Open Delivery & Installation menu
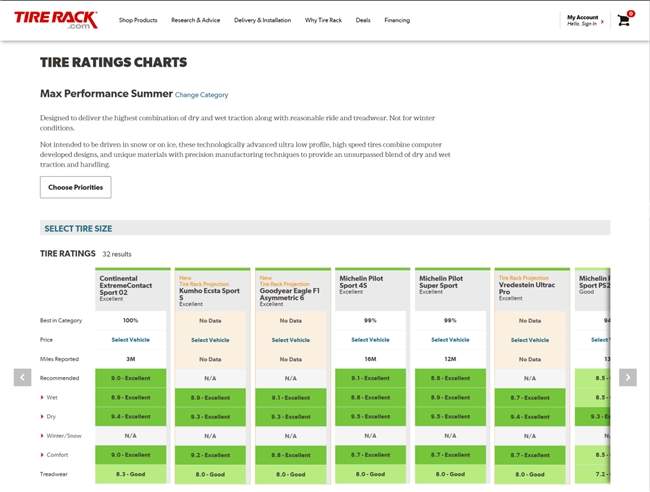Image resolution: width=650 pixels, height=492 pixels. click(262, 20)
